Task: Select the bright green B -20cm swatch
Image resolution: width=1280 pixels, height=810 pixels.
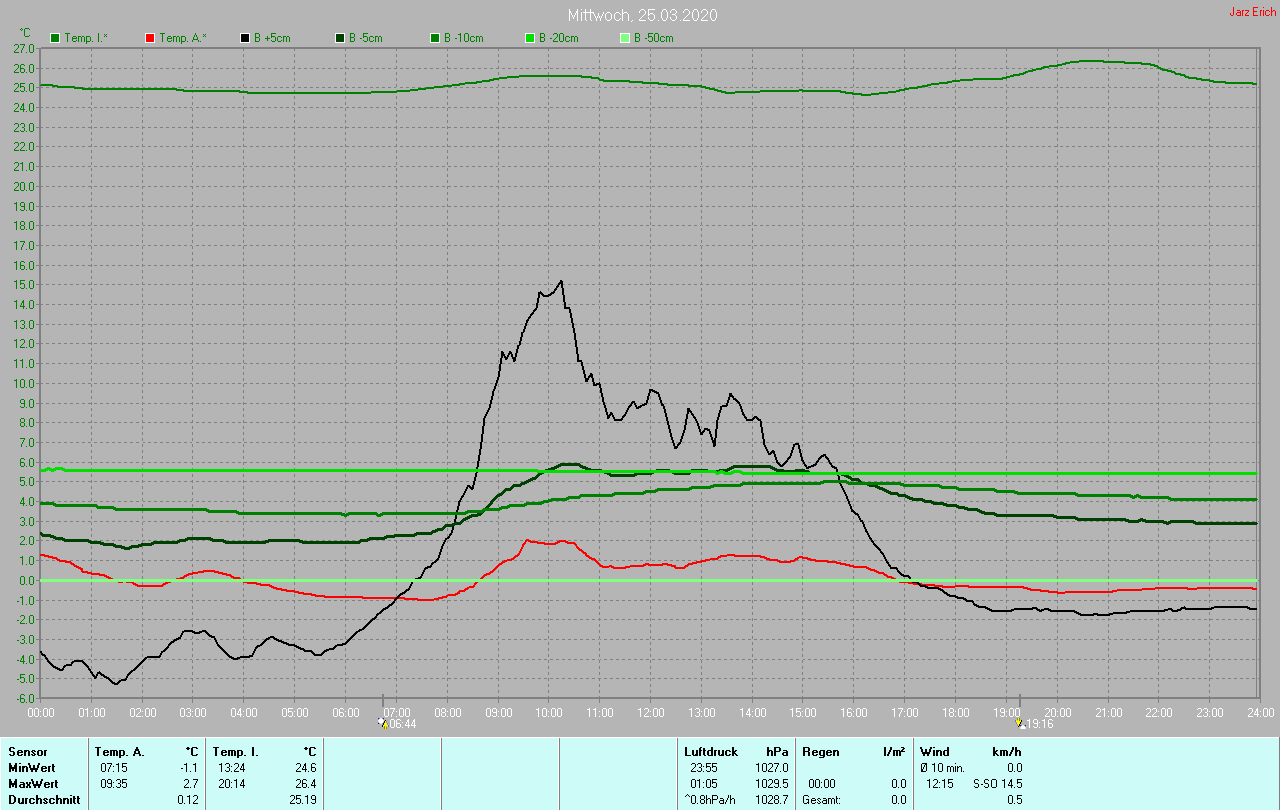Action: (530, 38)
